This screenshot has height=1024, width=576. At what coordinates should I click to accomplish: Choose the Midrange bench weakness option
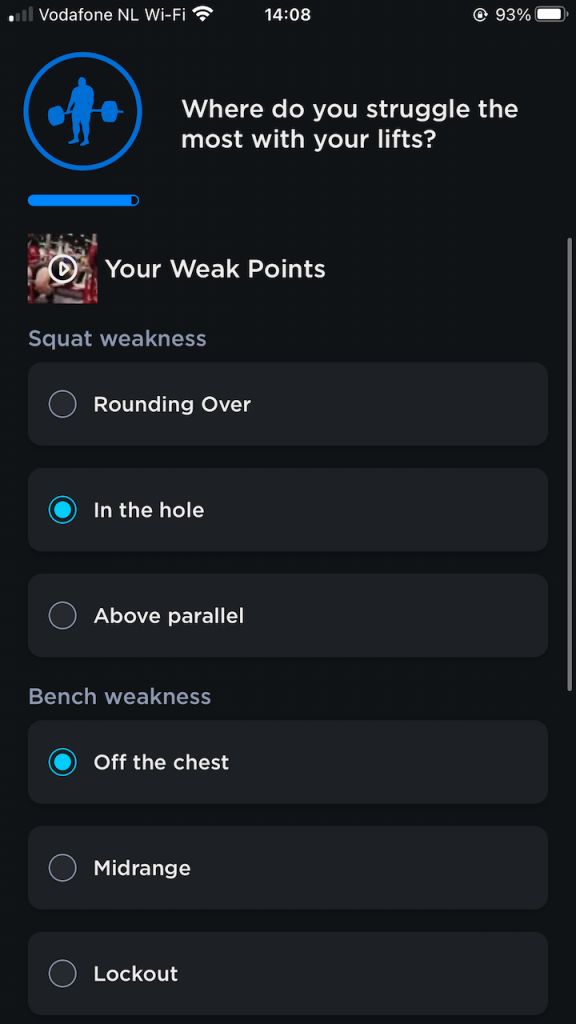point(287,868)
